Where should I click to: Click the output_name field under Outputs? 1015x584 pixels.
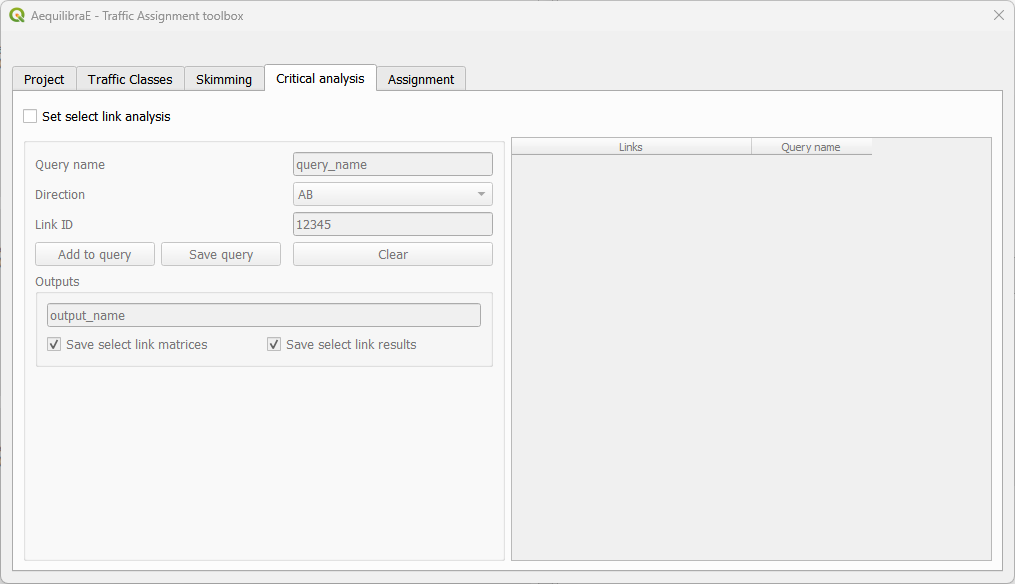pyautogui.click(x=263, y=315)
